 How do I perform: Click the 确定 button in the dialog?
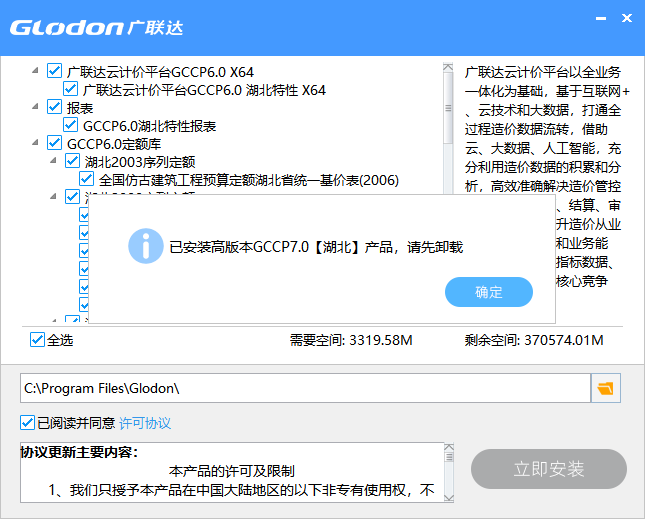click(x=489, y=292)
